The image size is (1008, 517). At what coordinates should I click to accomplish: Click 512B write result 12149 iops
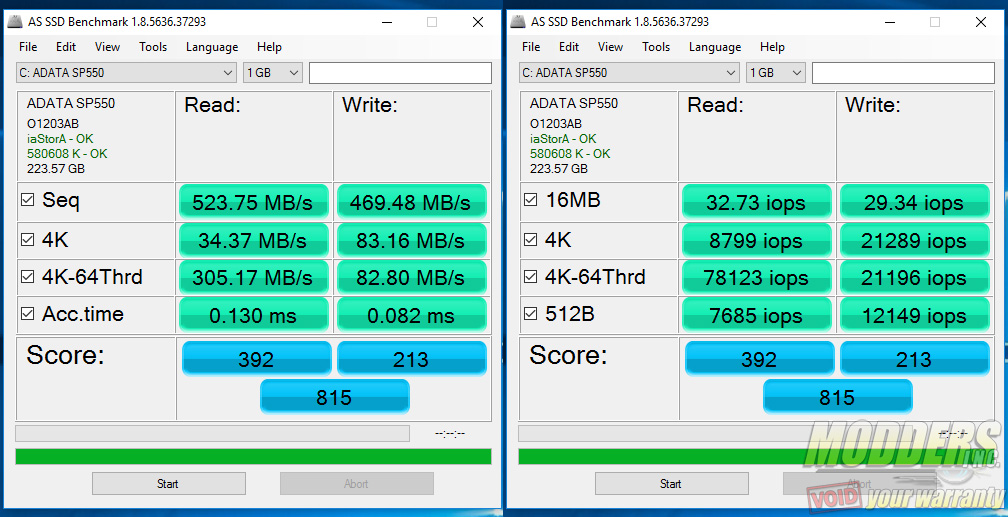click(x=915, y=315)
